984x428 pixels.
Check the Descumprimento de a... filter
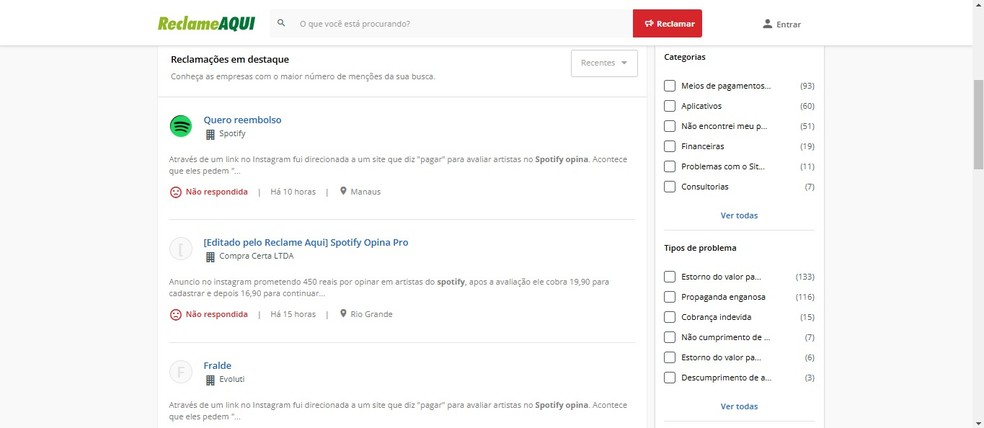pyautogui.click(x=670, y=377)
